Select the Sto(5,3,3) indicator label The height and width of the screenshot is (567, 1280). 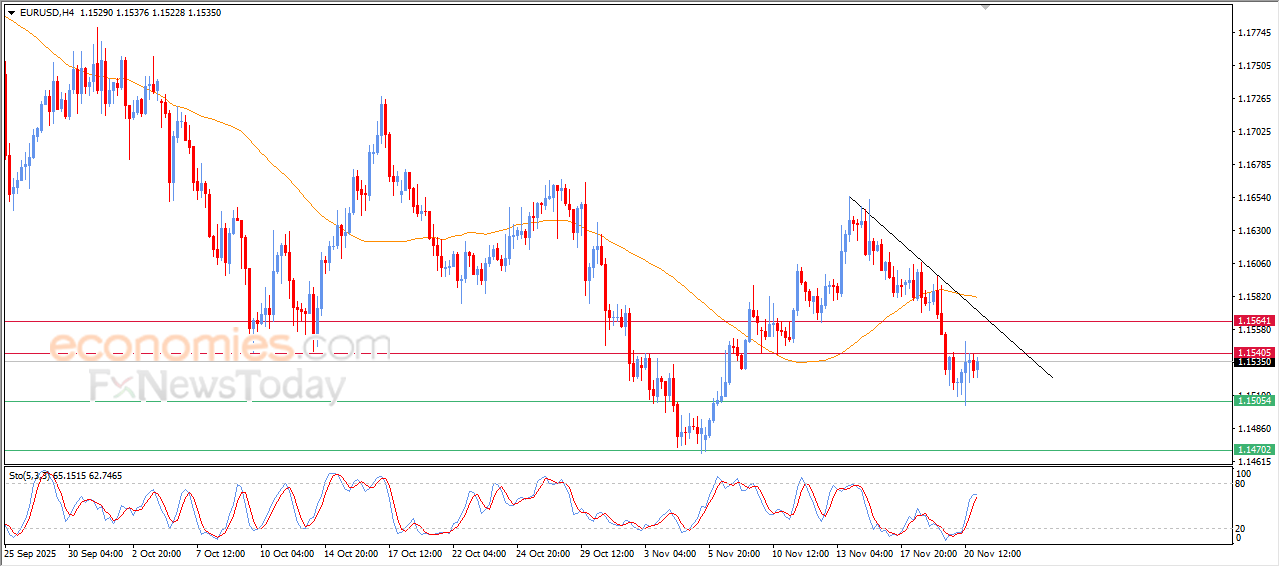[32, 476]
